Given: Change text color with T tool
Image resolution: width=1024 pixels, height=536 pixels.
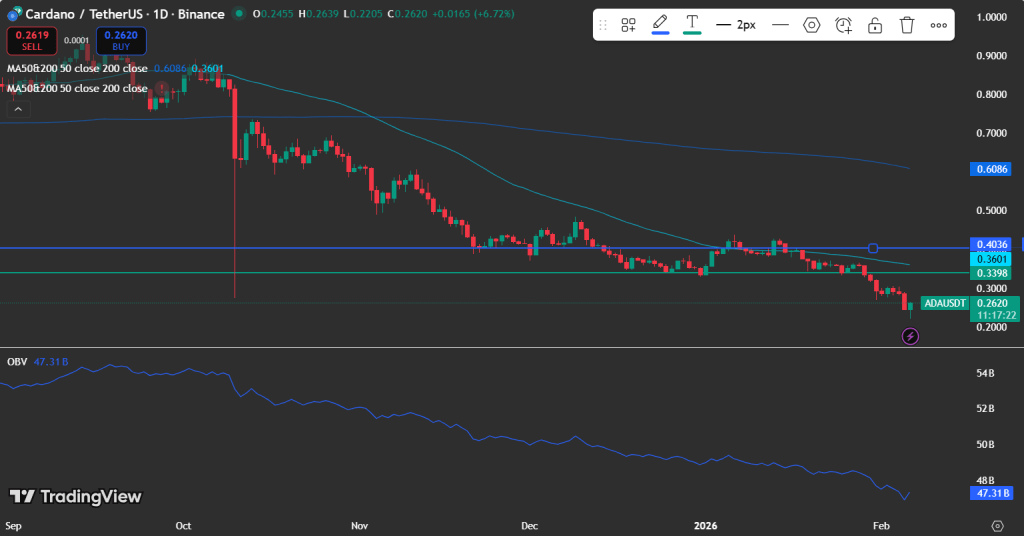Looking at the screenshot, I should click(692, 25).
